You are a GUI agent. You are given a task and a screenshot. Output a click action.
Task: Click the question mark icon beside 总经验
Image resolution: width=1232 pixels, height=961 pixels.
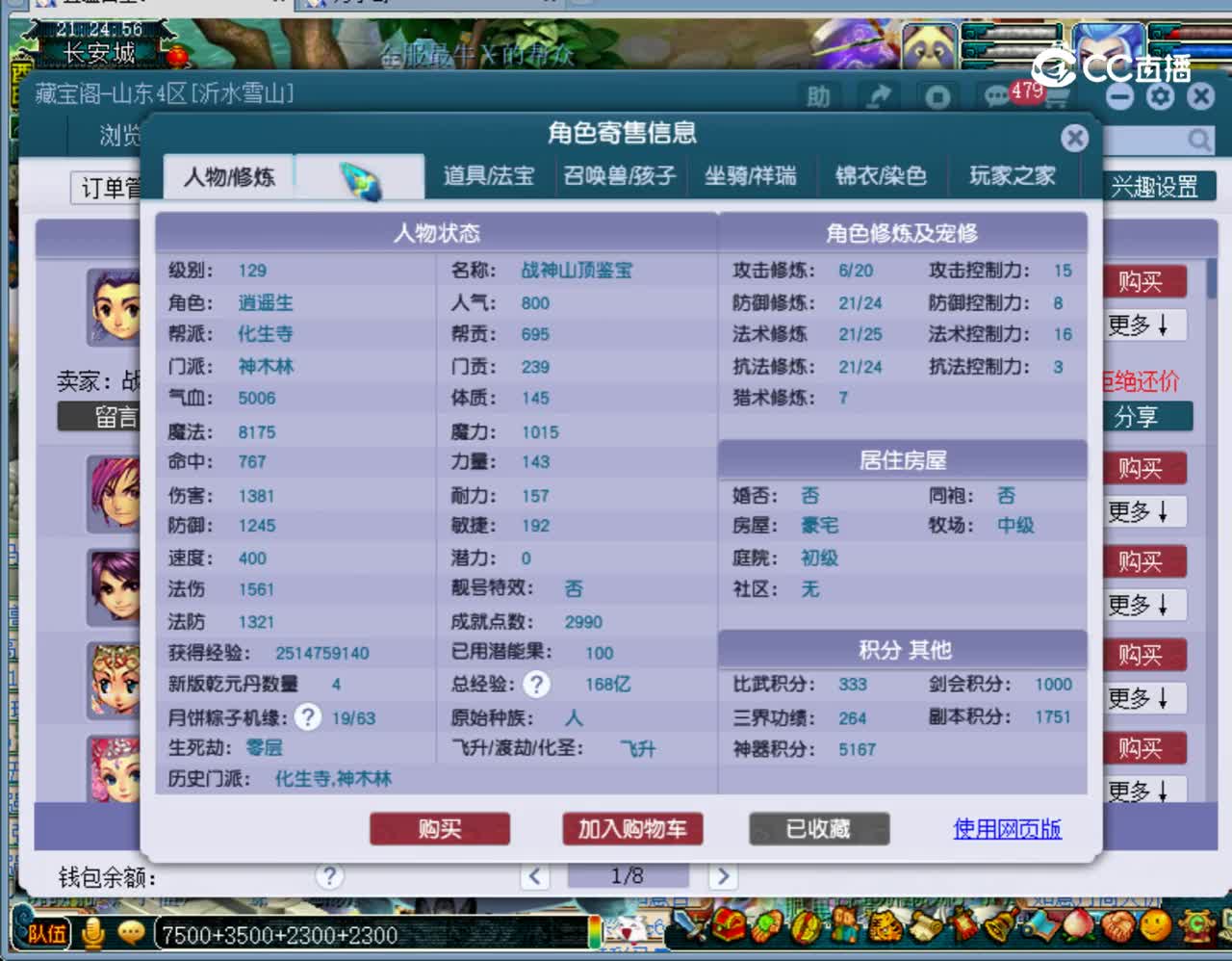pos(537,685)
